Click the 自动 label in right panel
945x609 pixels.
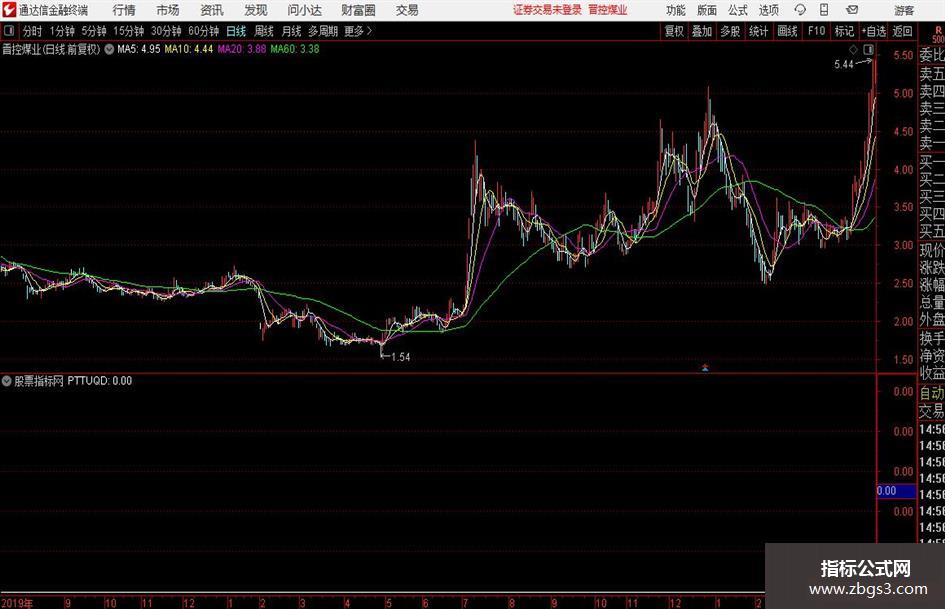[x=932, y=393]
